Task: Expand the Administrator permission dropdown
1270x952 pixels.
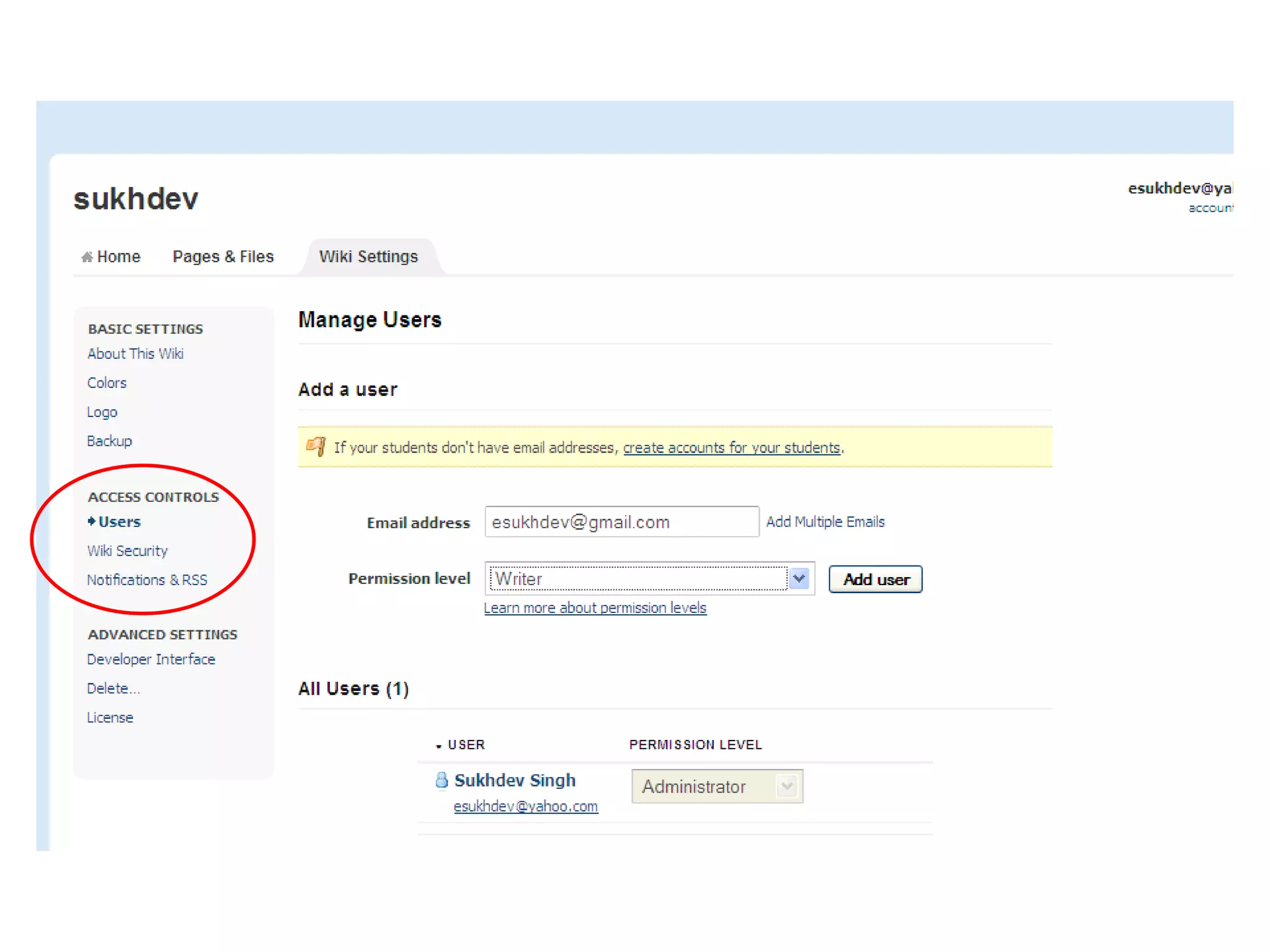Action: [788, 787]
